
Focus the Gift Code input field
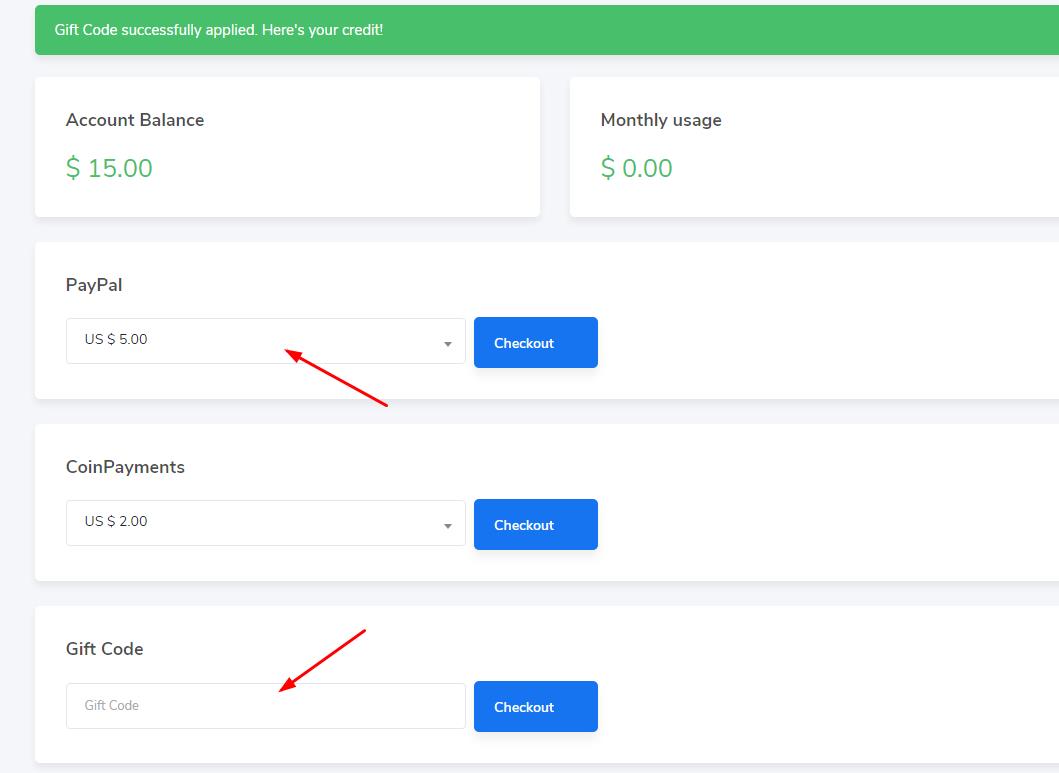pos(265,705)
